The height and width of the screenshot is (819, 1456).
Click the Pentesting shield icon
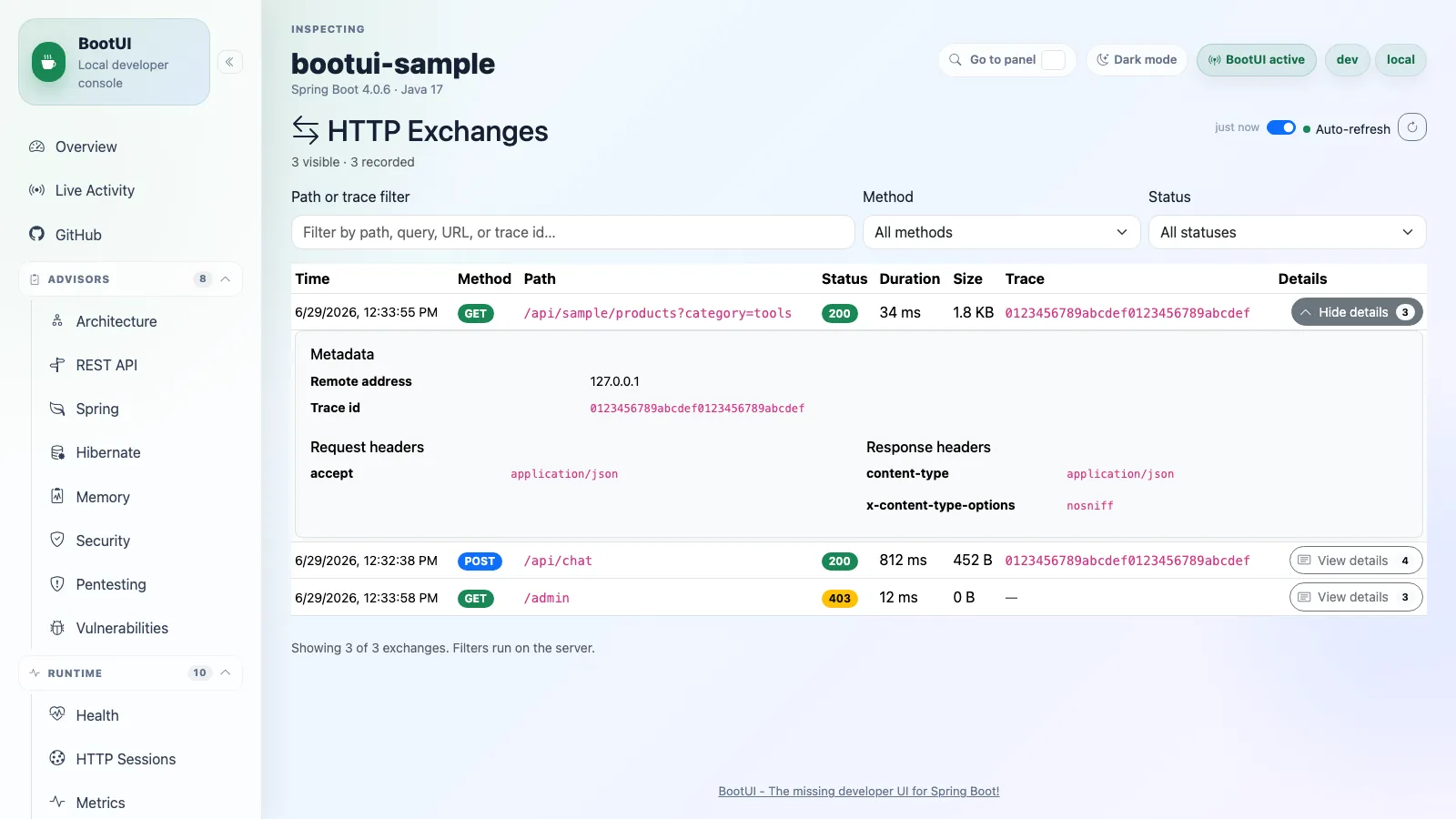57,583
